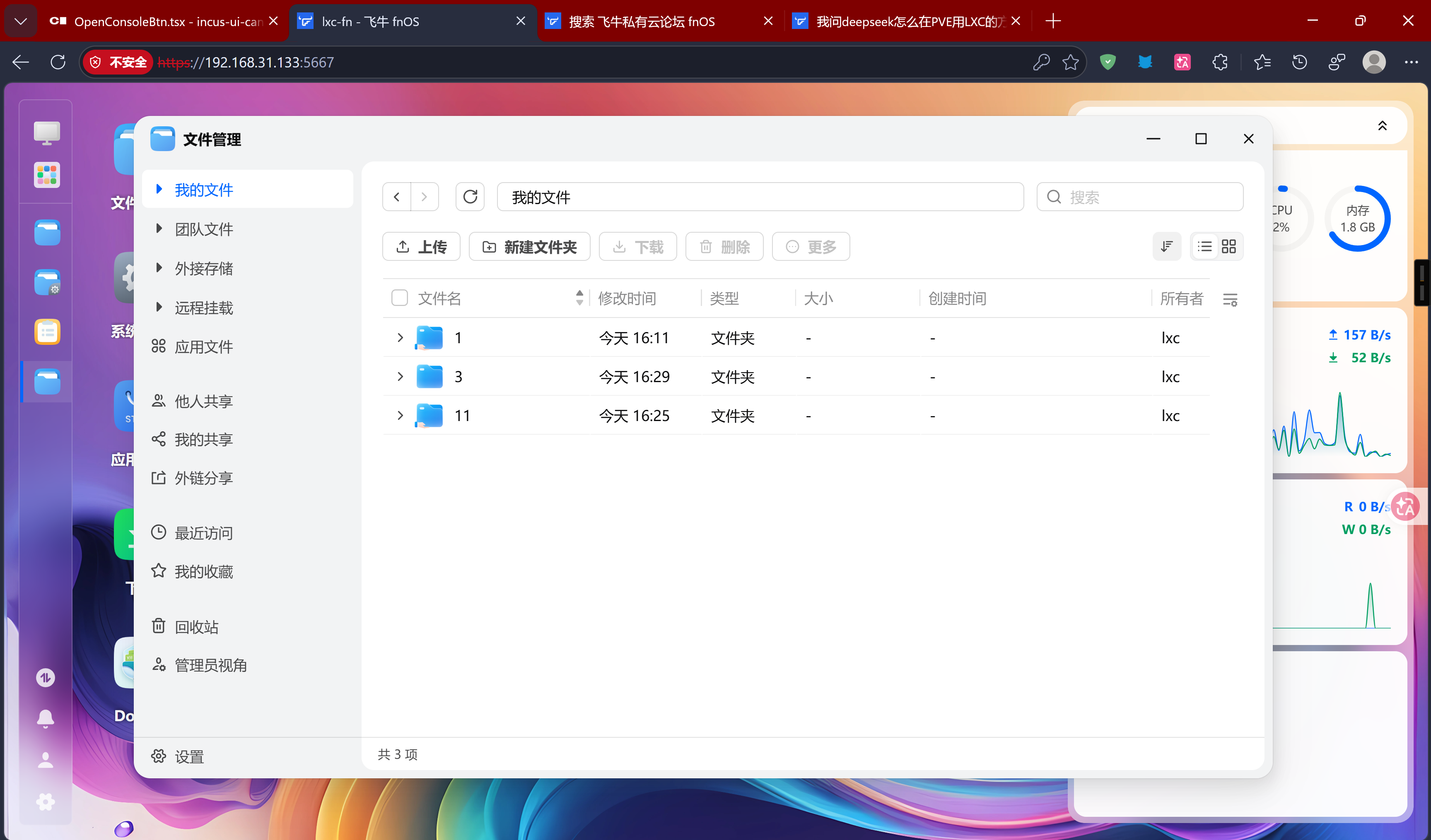This screenshot has height=840, width=1431.
Task: Switch to list view icon
Action: coord(1204,246)
